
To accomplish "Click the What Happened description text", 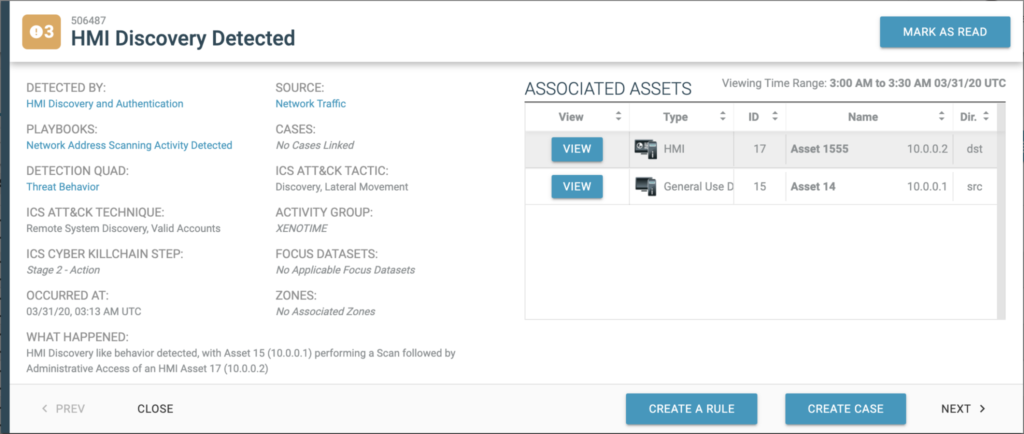I will (240, 361).
